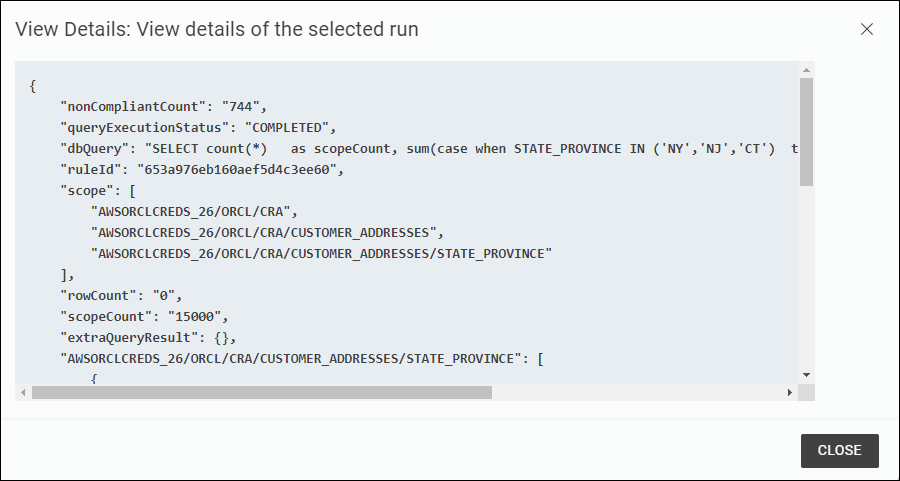The image size is (900, 481).
Task: Click the nonCompliantCount value 744
Action: pos(241,106)
